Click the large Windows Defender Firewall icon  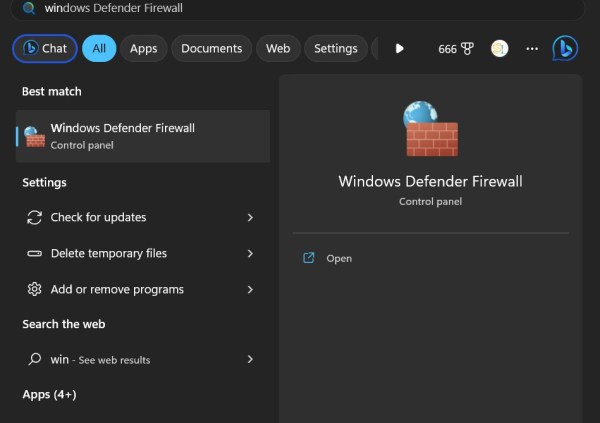pos(430,129)
